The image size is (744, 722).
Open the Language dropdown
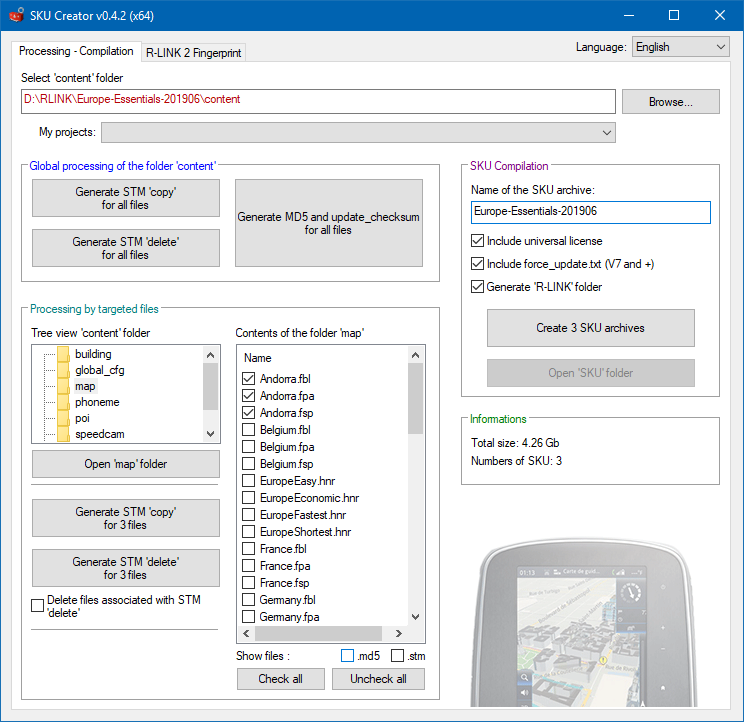tap(680, 47)
